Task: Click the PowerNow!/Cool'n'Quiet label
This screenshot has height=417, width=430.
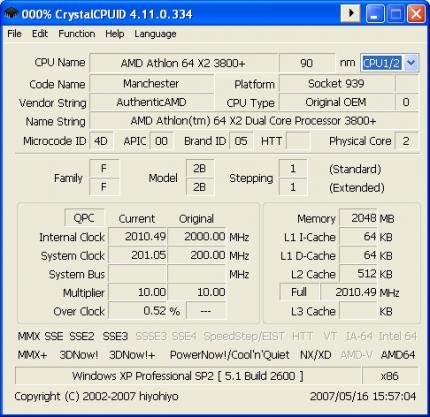Action: coord(230,355)
